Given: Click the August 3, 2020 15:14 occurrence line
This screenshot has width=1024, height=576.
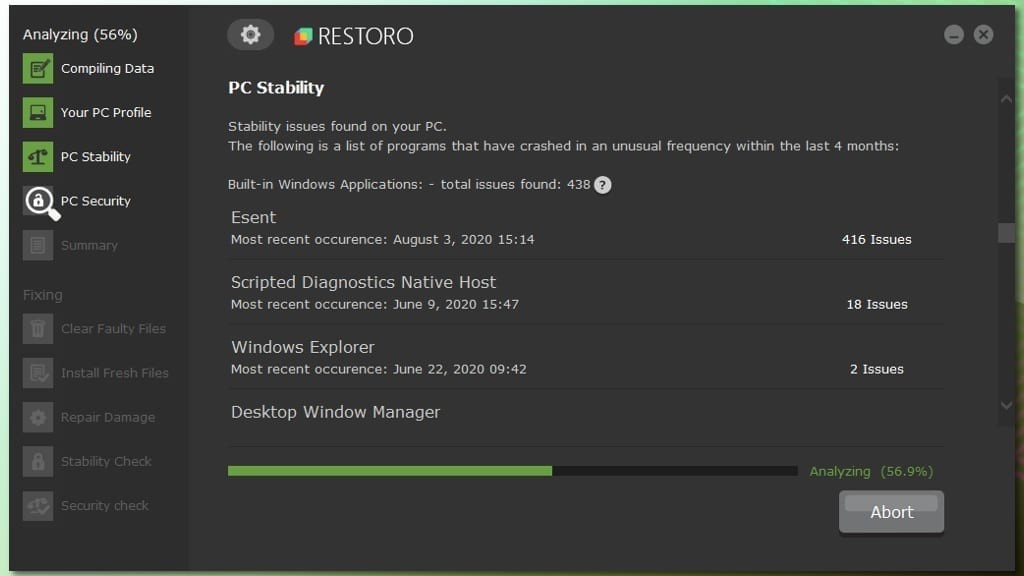Looking at the screenshot, I should [x=382, y=240].
